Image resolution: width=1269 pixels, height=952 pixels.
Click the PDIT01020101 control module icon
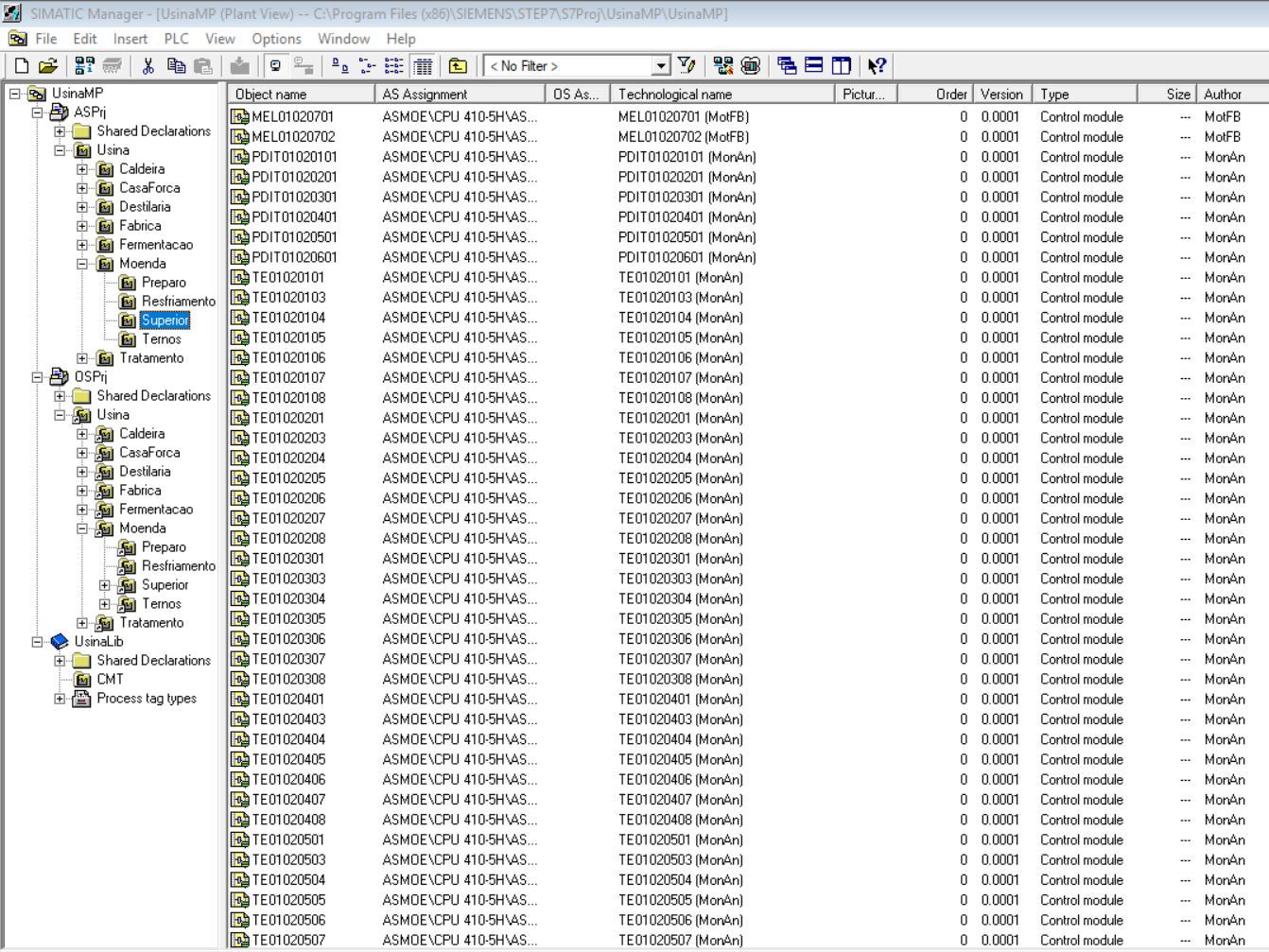[x=240, y=157]
